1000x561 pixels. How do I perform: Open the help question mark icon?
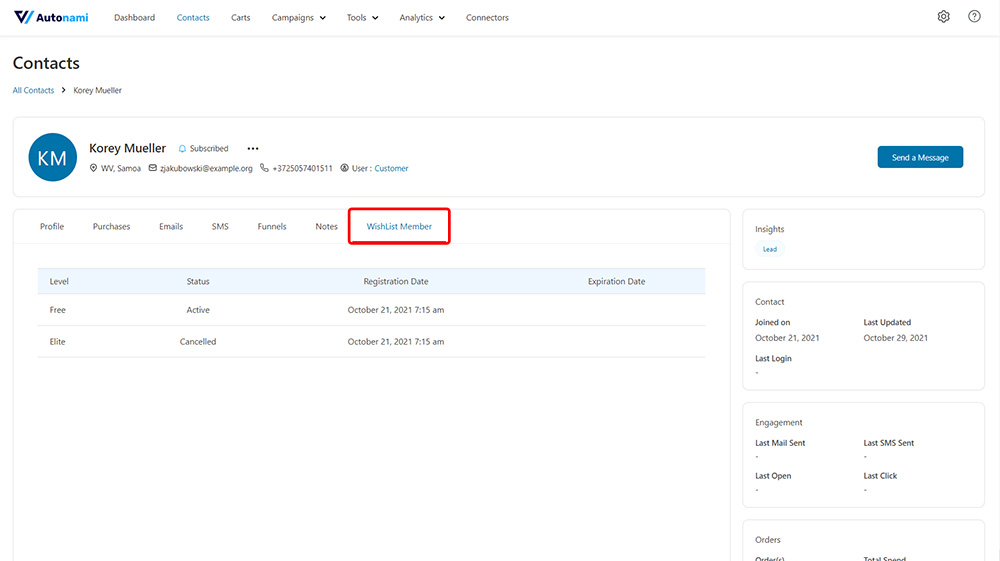(974, 17)
